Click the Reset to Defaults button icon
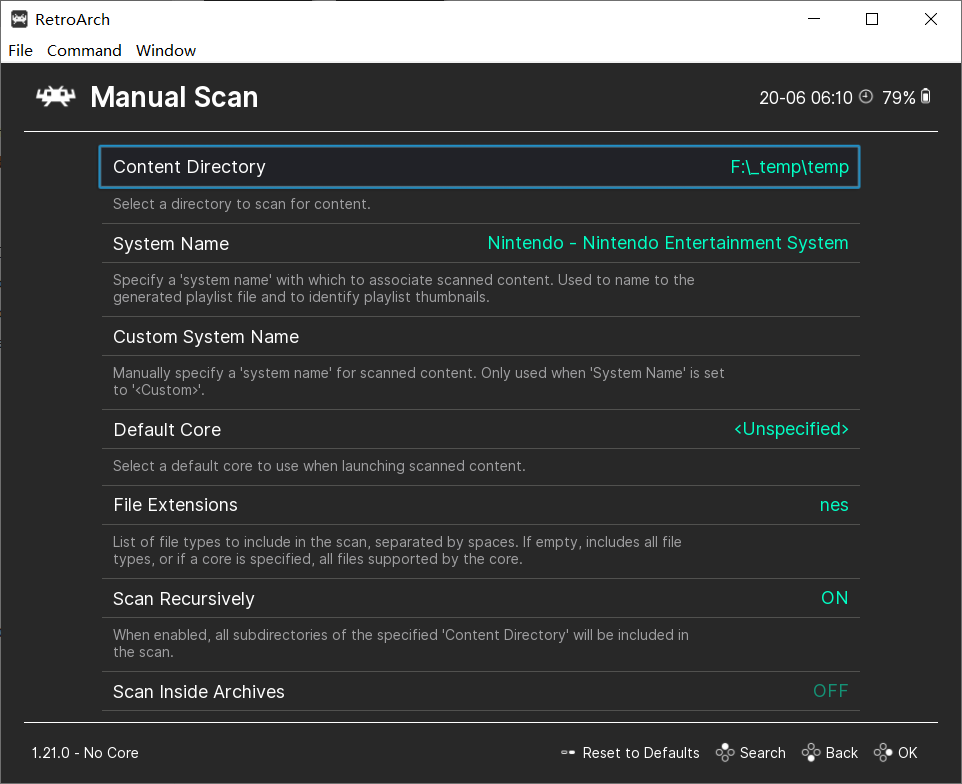The width and height of the screenshot is (962, 784). (x=568, y=753)
